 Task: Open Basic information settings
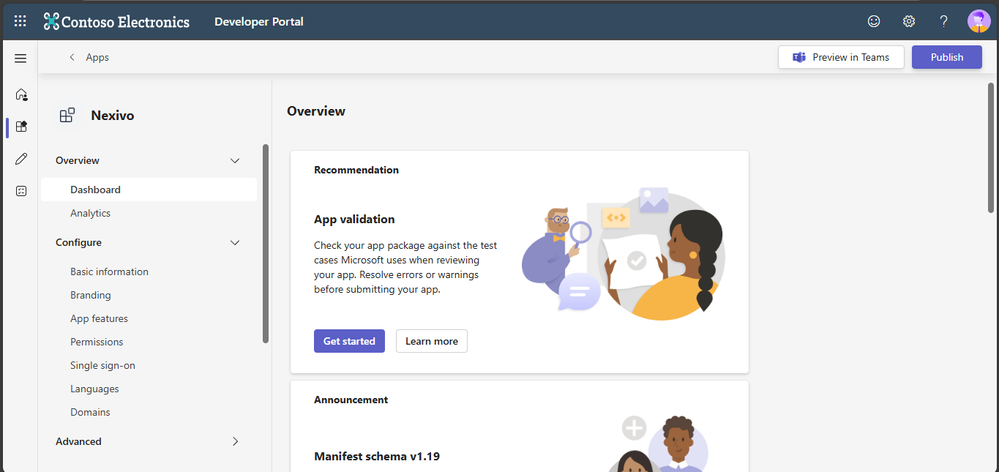tap(109, 272)
